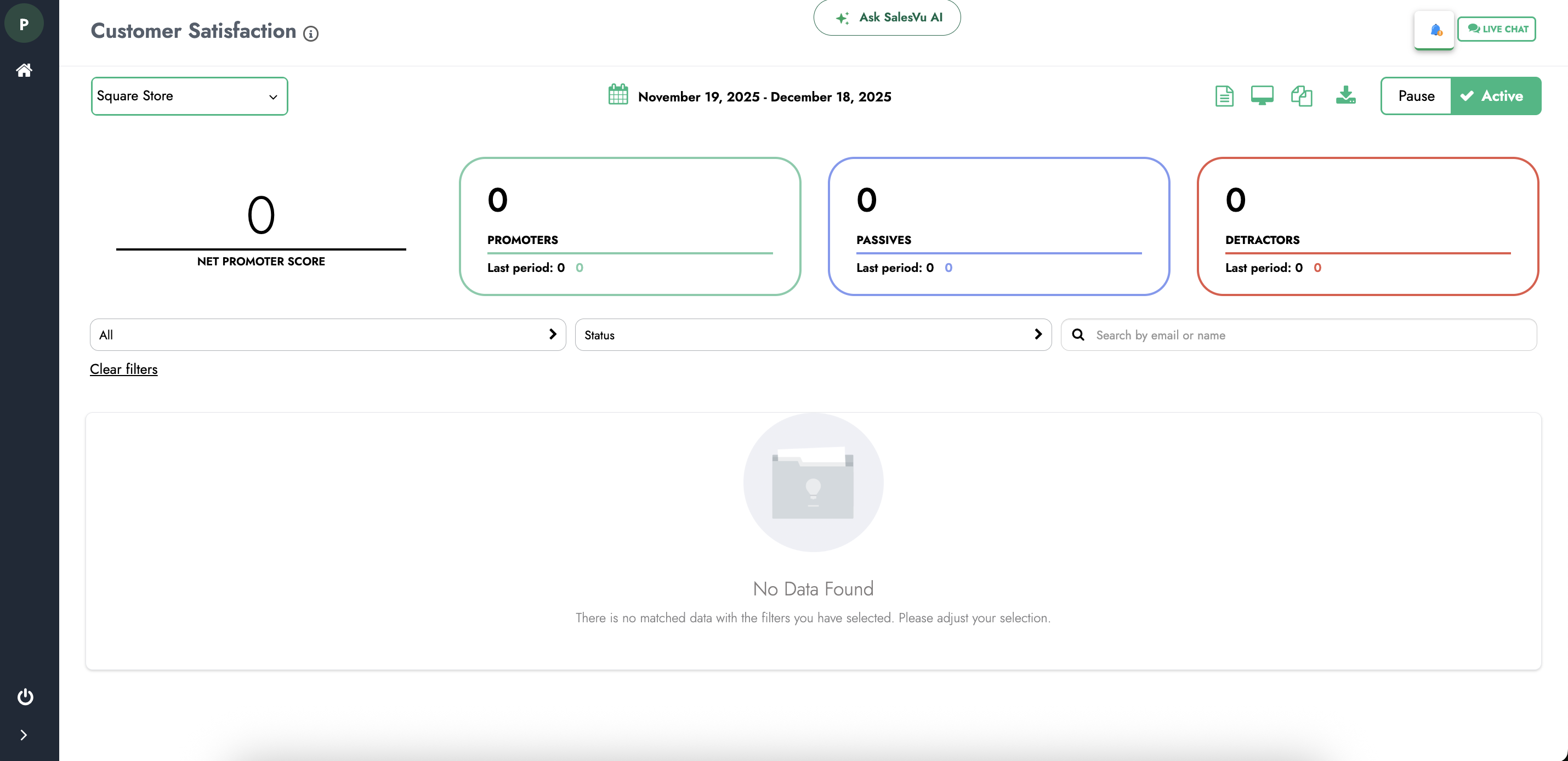Viewport: 1568px width, 761px height.
Task: Click the document report icon
Action: coord(1224,96)
